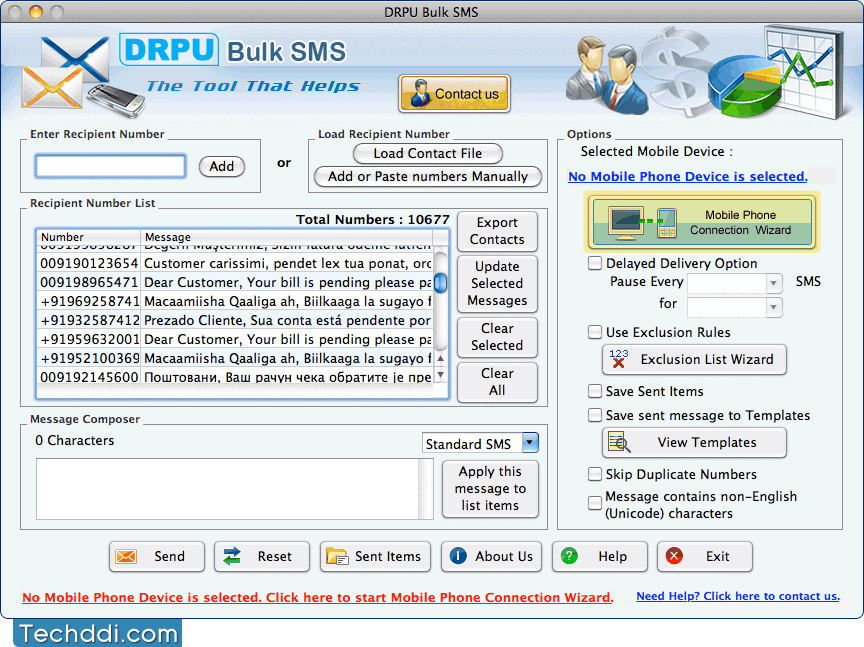The image size is (864, 647).
Task: Click the Number column header
Action: [x=89, y=237]
